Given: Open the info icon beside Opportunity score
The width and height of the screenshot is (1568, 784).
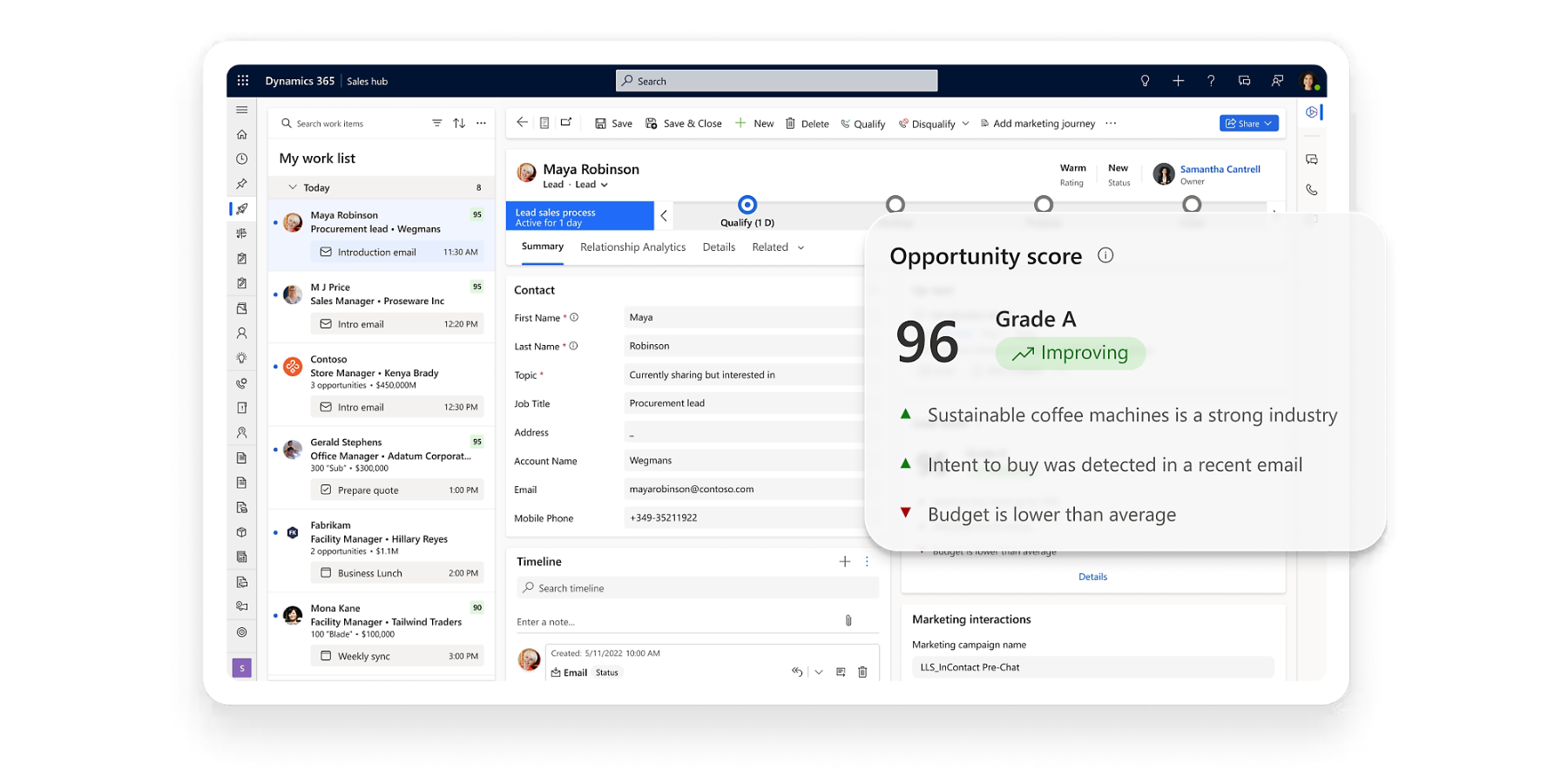Looking at the screenshot, I should tap(1105, 255).
